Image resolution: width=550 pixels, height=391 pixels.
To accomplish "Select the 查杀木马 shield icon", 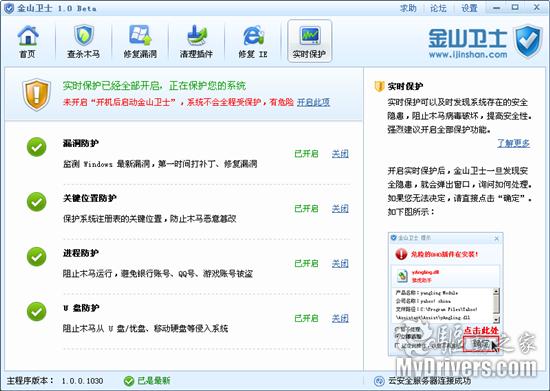I will (84, 35).
